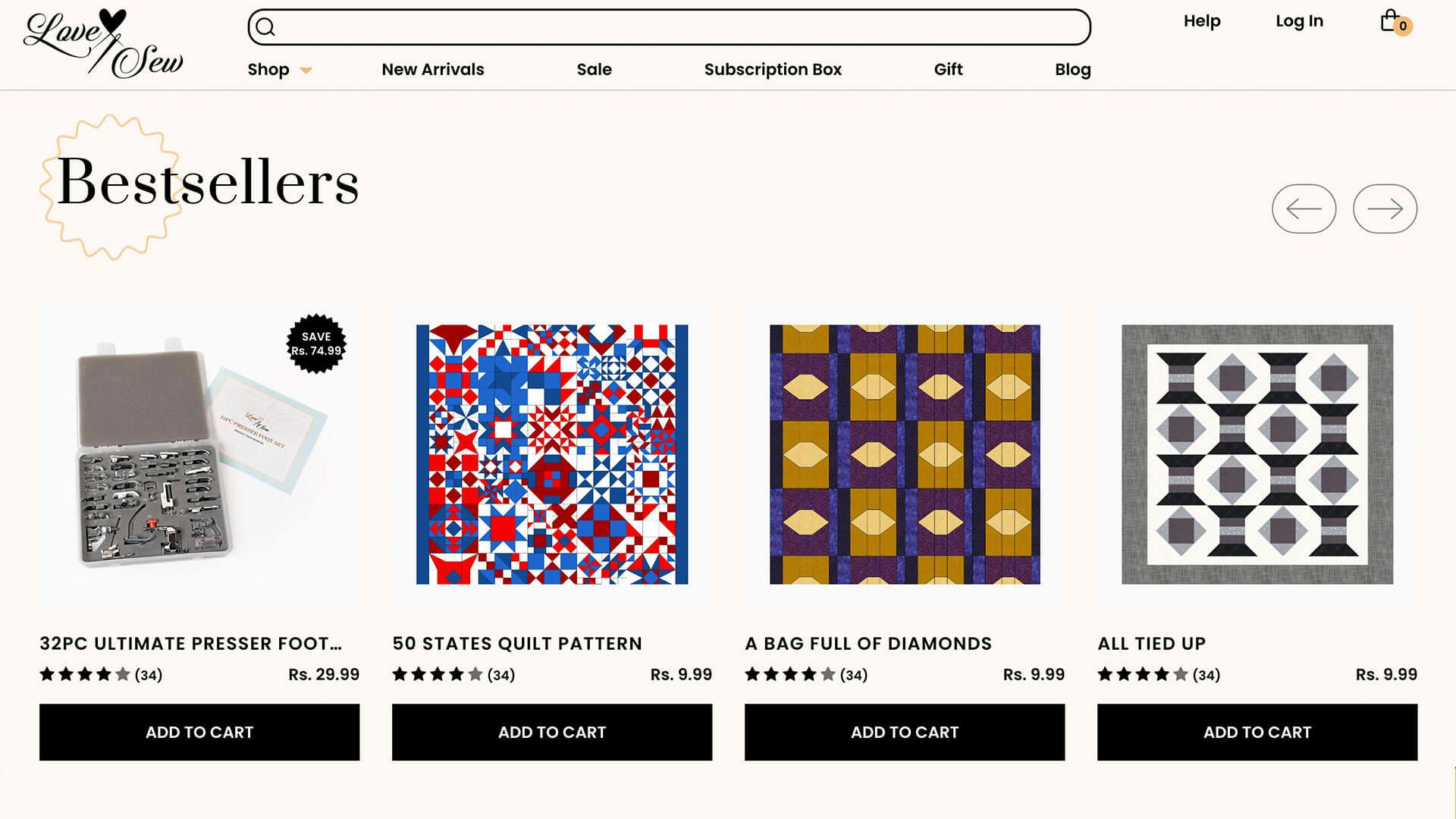
Task: Click the Log In link
Action: [x=1299, y=21]
